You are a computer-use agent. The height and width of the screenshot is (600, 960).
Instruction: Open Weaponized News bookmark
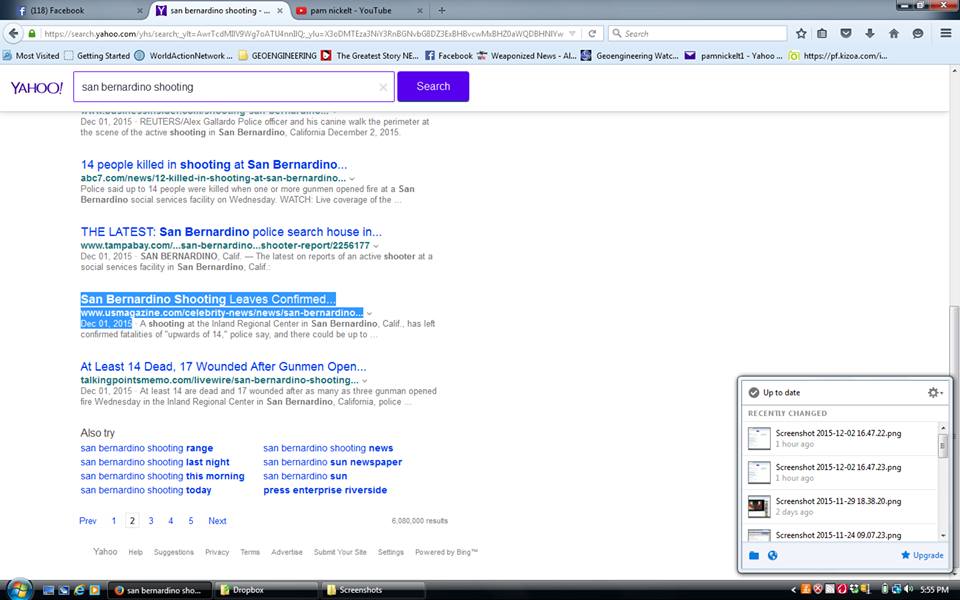(x=527, y=56)
